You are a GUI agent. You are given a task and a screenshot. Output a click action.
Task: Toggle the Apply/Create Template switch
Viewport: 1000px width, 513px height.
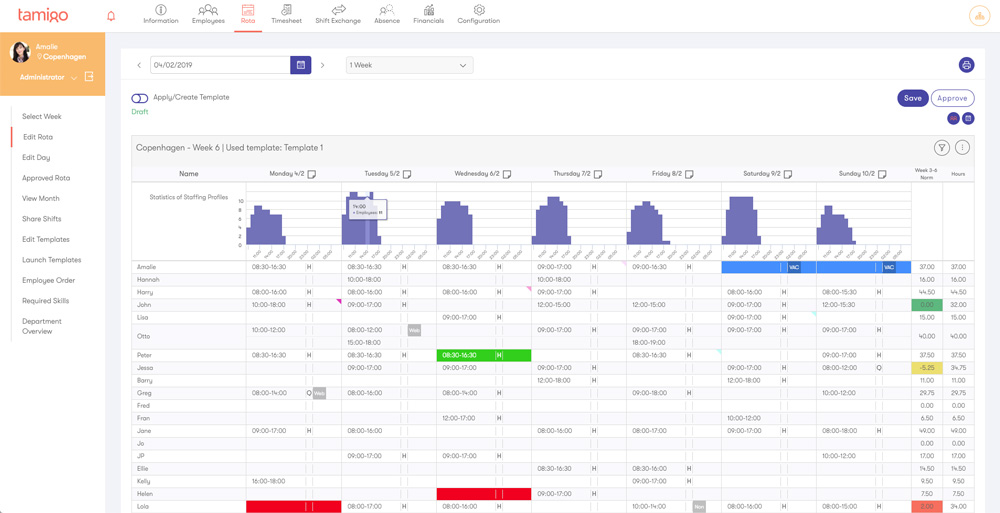coord(140,98)
